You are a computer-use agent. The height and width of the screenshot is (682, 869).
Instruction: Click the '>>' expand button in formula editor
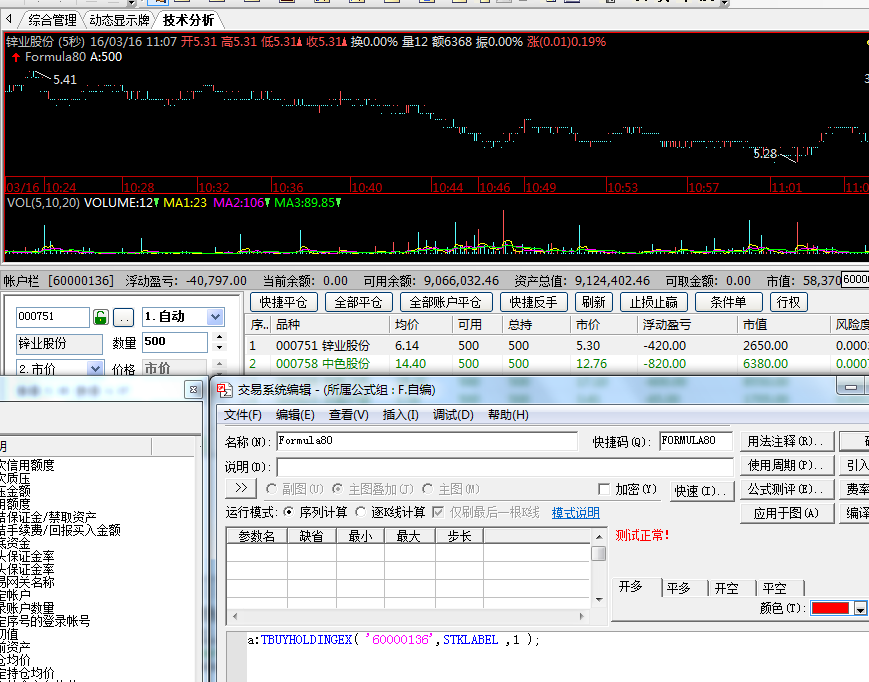tap(241, 488)
